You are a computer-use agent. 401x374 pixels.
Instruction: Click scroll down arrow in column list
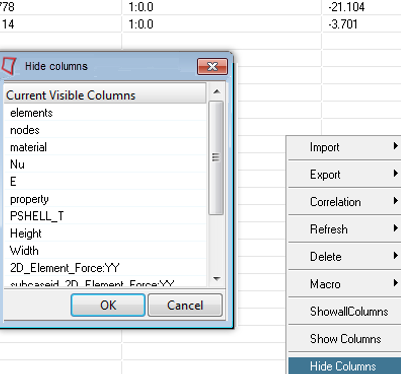tap(217, 278)
